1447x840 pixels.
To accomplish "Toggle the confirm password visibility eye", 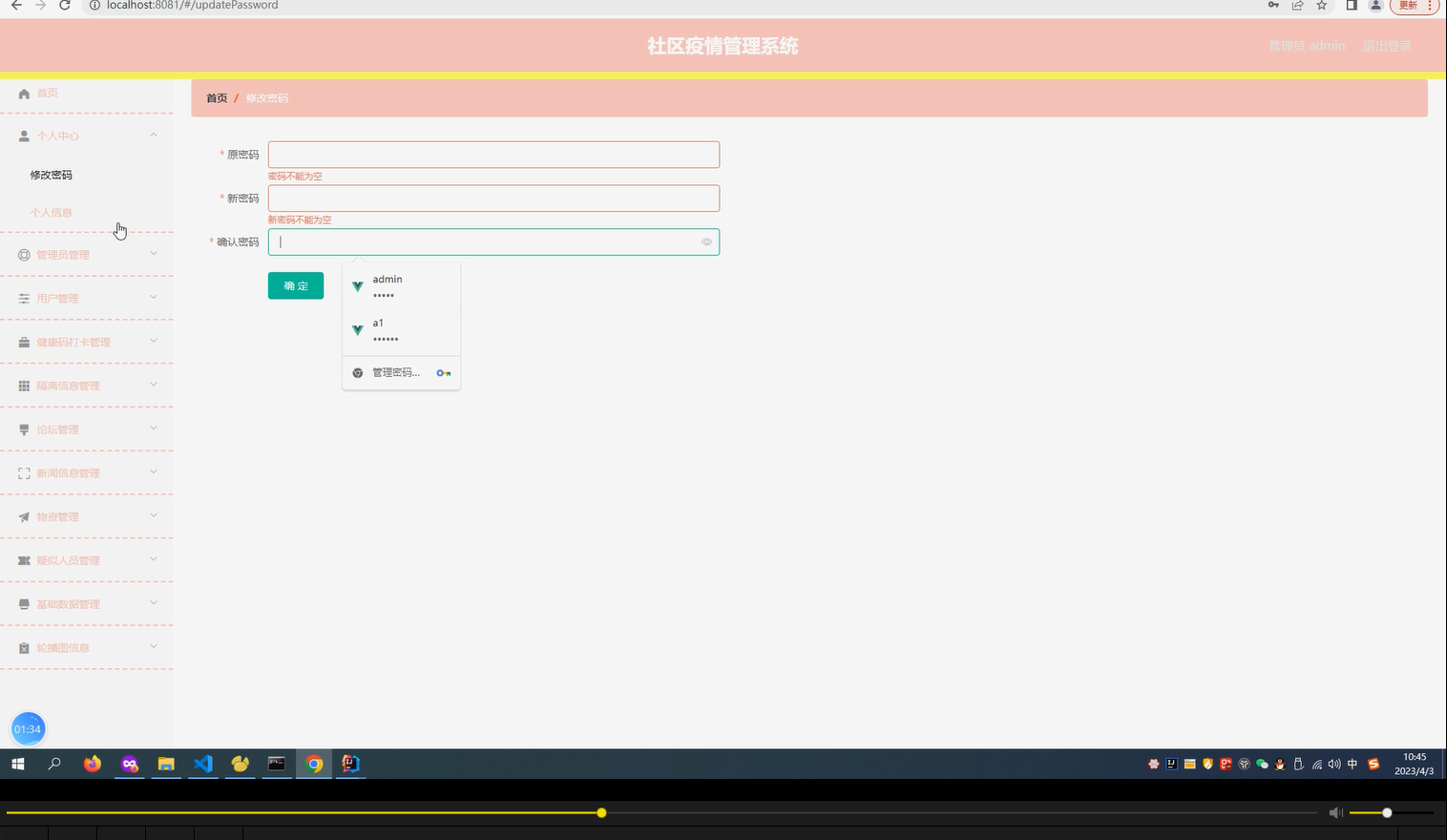I will 706,241.
